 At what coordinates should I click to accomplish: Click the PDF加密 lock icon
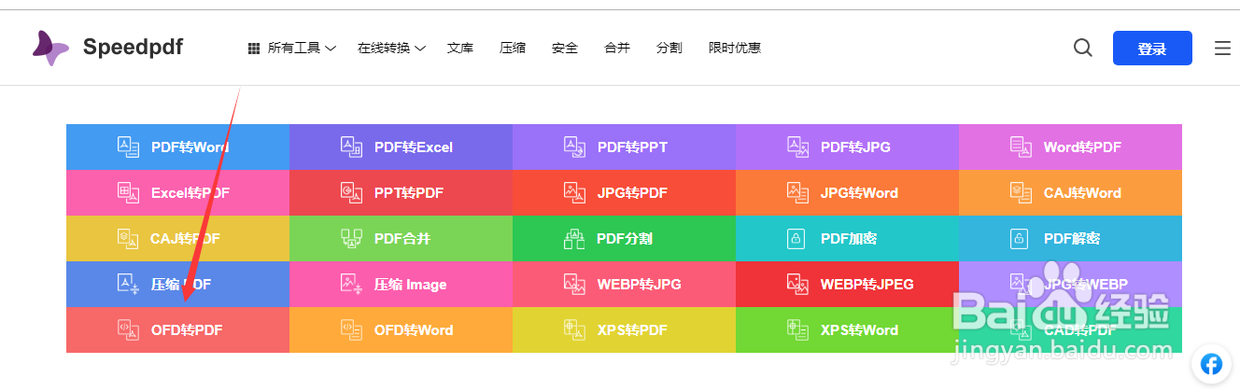point(797,238)
